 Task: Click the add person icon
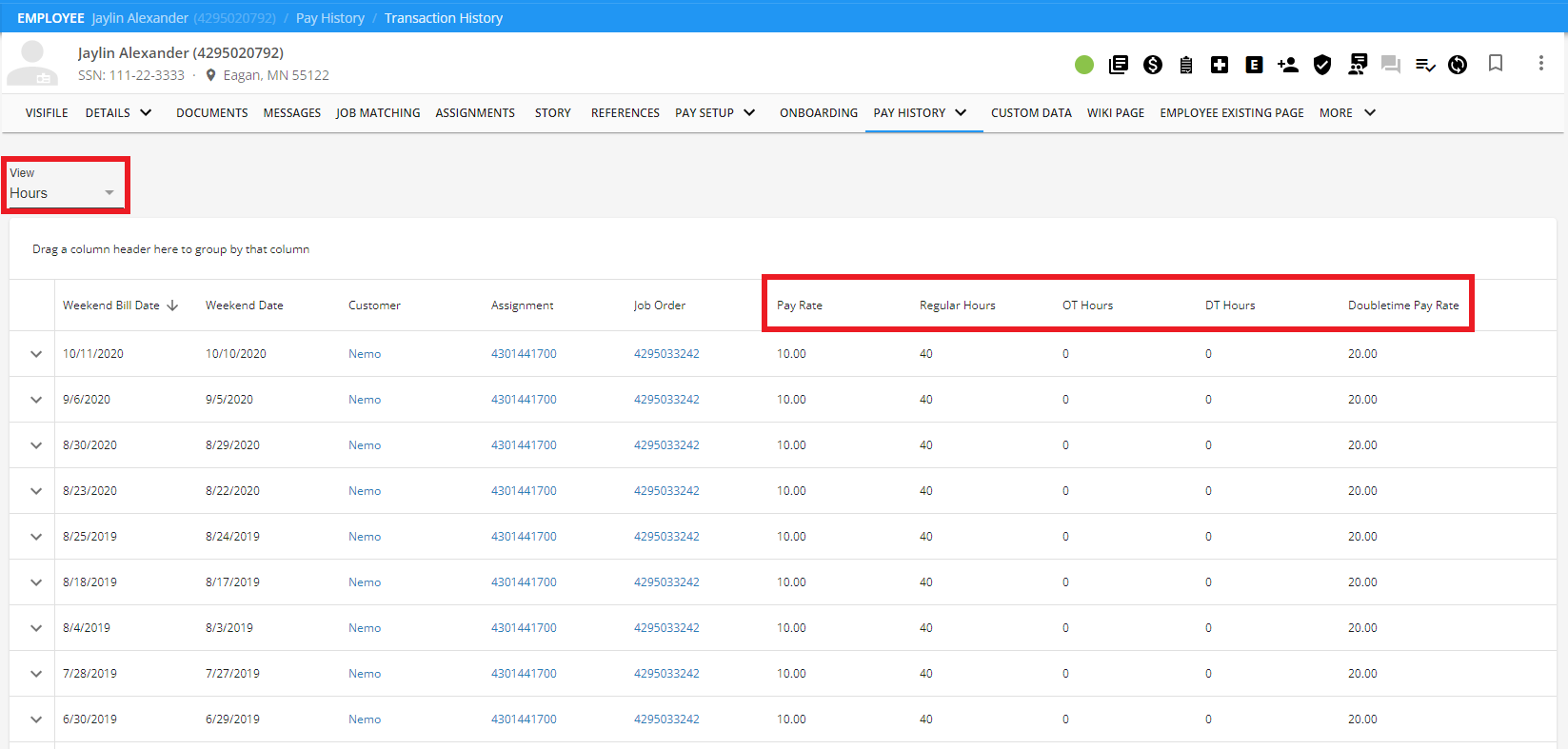click(x=1288, y=65)
